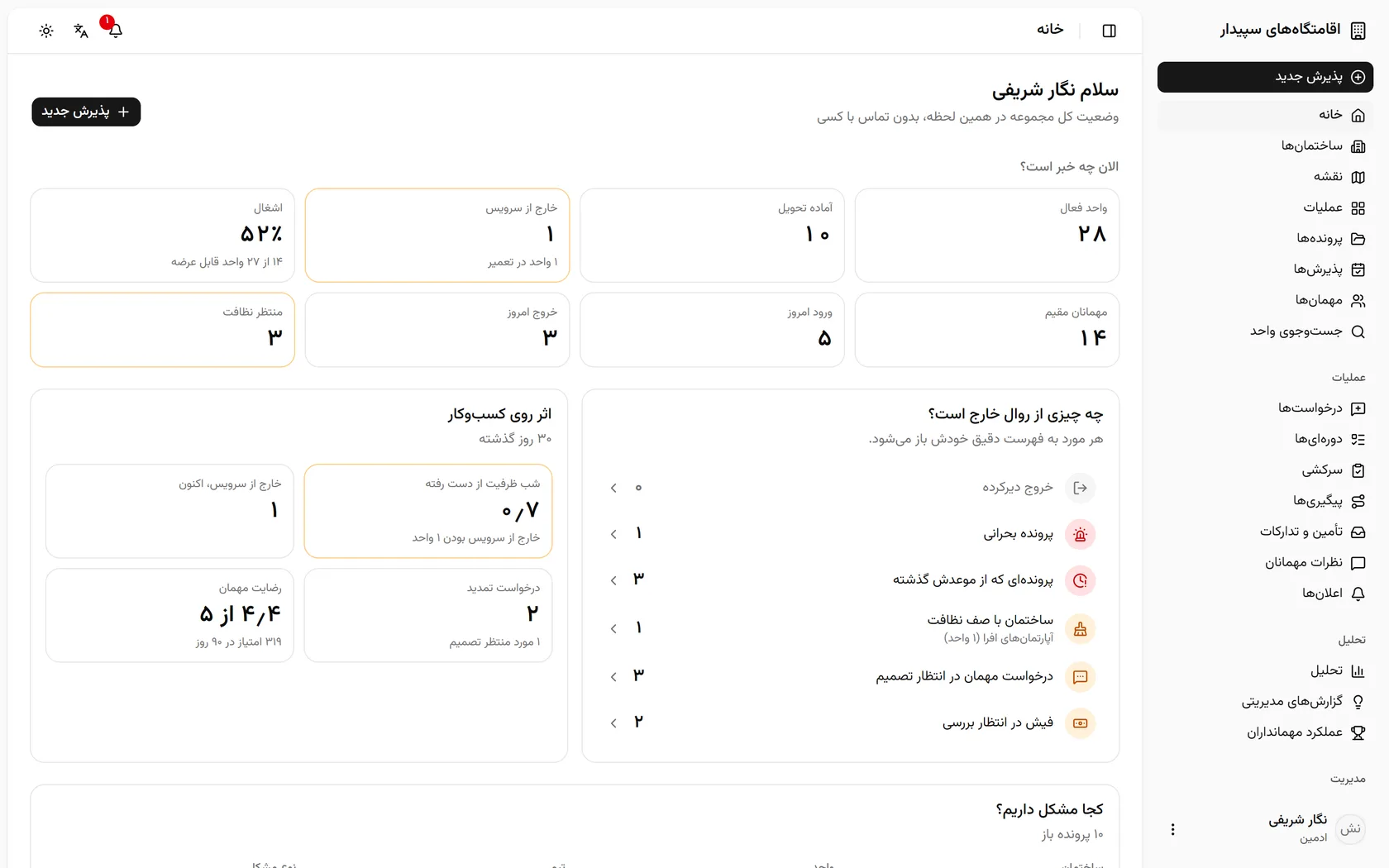Click the search icon next to جست‌وجوی واحد
This screenshot has width=1389, height=868.
(x=1358, y=331)
